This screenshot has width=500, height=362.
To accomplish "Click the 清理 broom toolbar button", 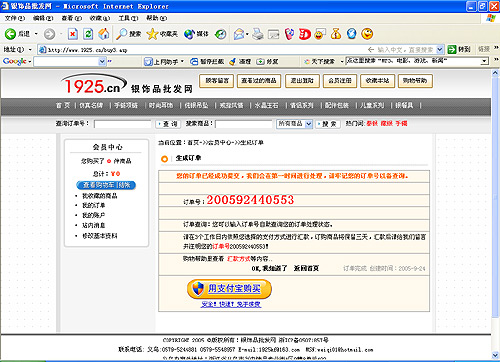I will click(x=240, y=62).
